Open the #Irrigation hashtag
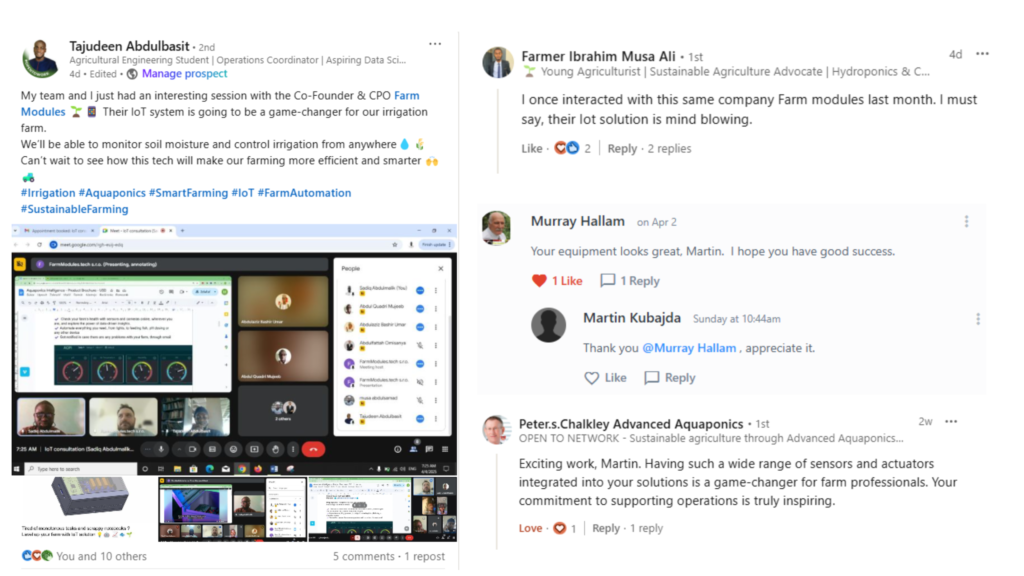 [x=48, y=193]
